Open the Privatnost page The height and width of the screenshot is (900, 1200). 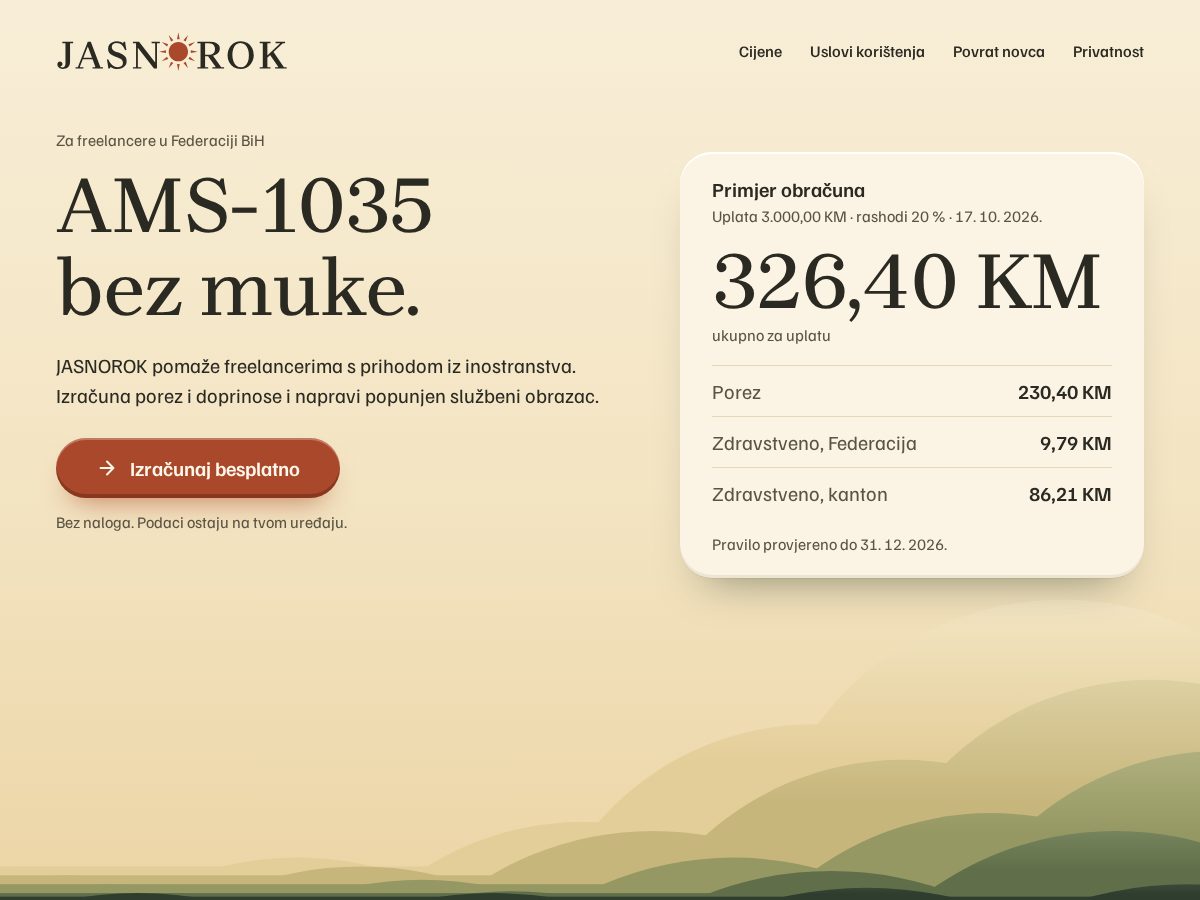1108,52
